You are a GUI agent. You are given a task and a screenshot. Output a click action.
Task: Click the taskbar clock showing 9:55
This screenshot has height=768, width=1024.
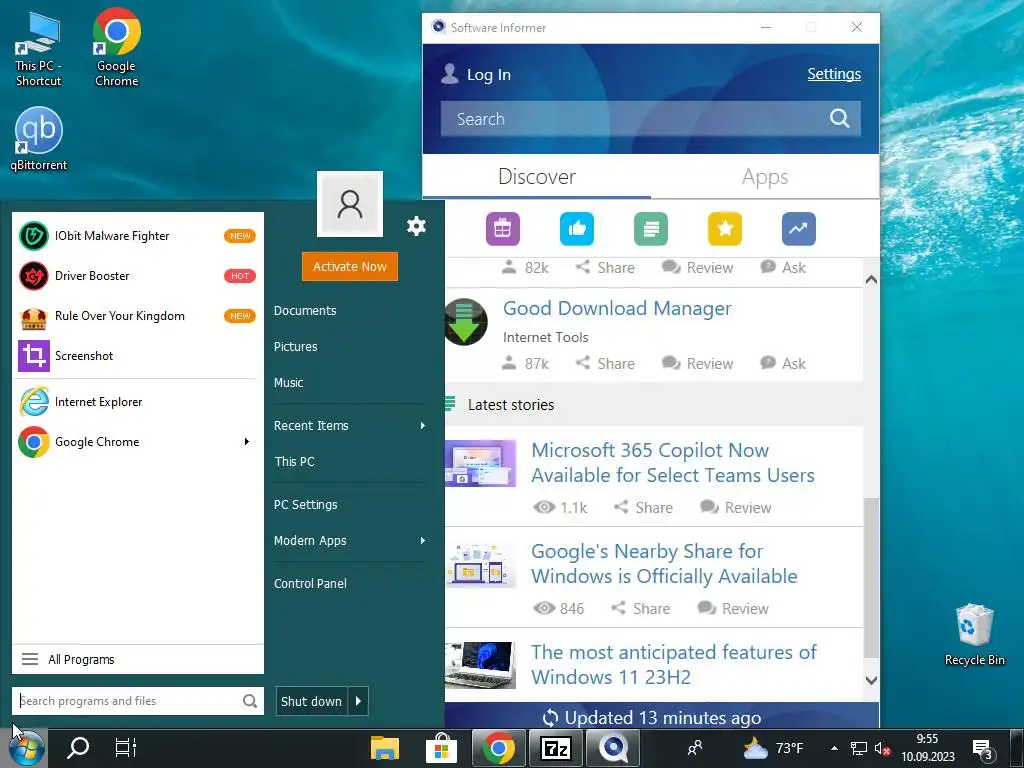pyautogui.click(x=928, y=748)
